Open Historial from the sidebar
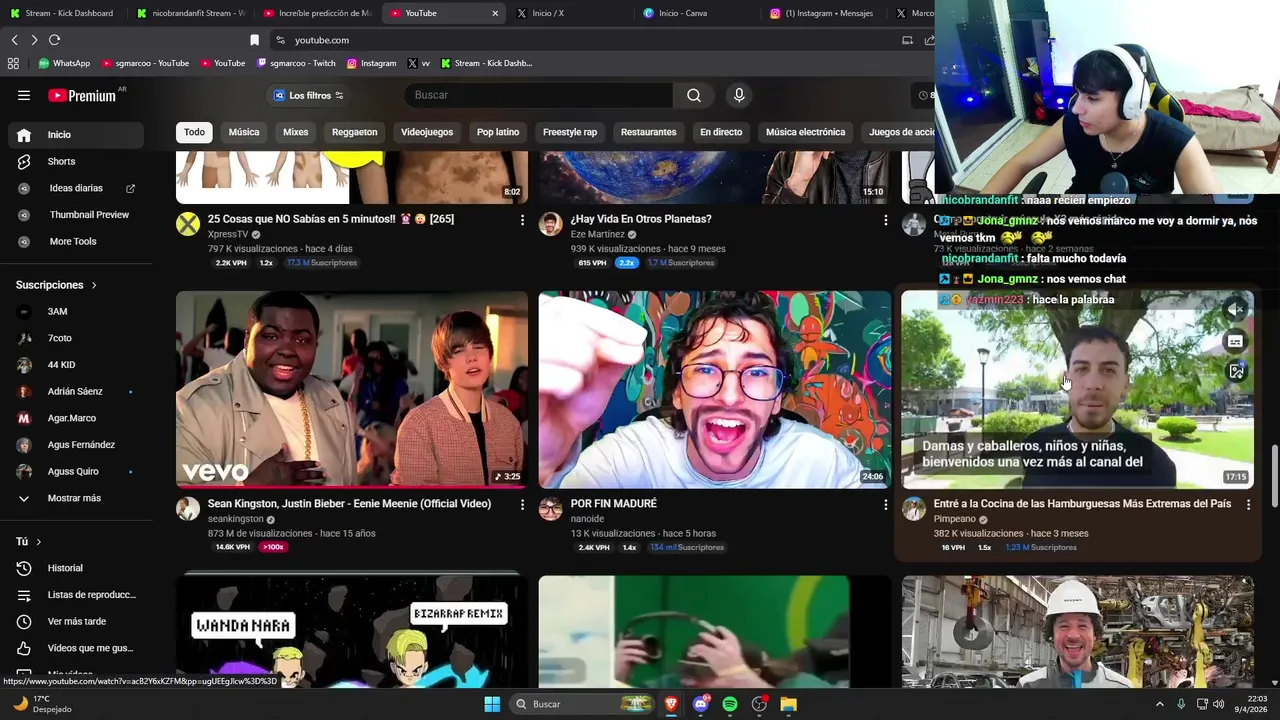 (76, 568)
